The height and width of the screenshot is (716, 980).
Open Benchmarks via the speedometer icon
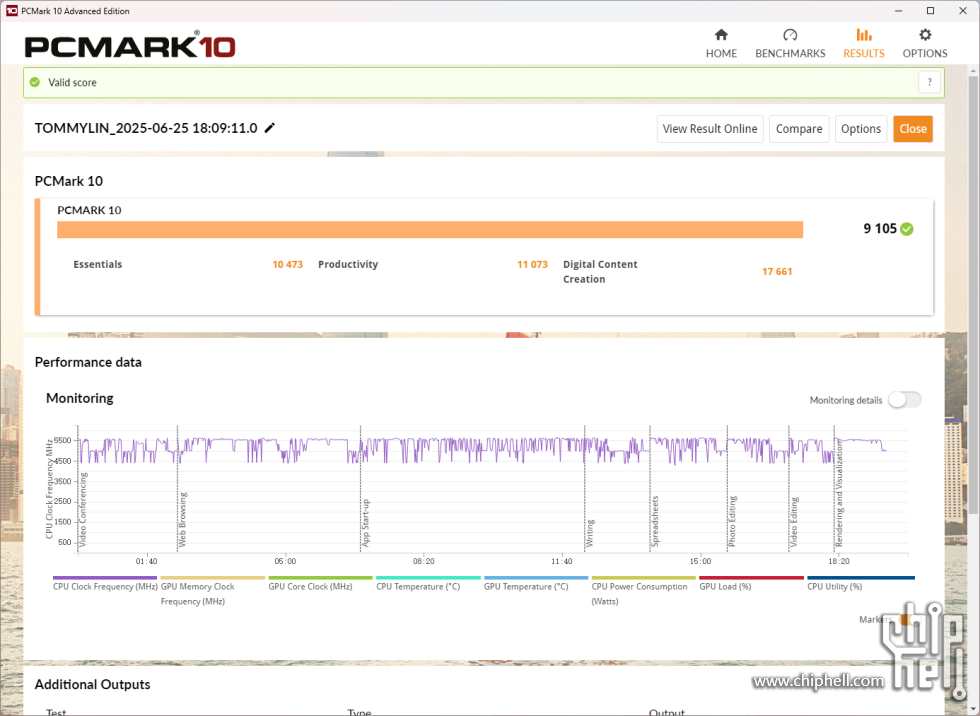click(x=790, y=35)
